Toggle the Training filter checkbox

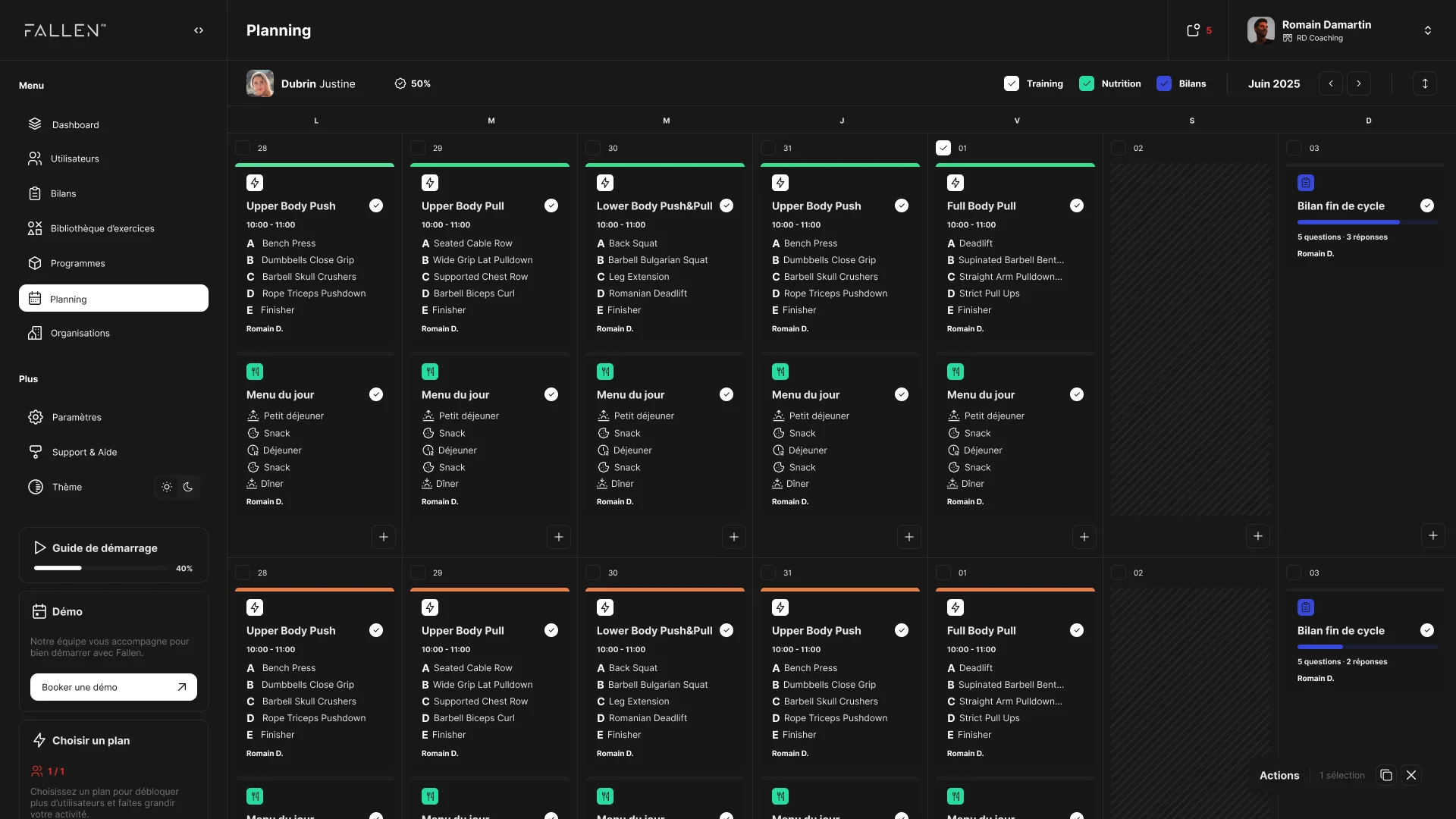tap(1012, 83)
